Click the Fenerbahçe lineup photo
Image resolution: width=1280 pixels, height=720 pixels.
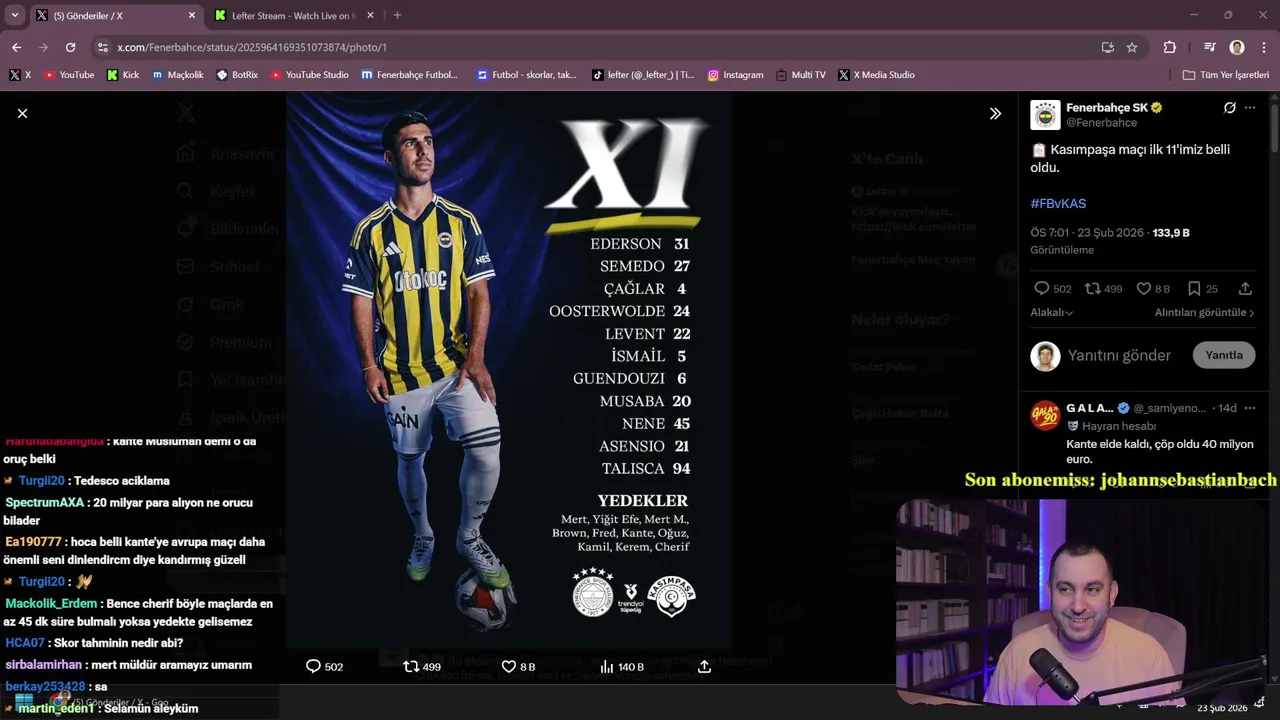[508, 370]
